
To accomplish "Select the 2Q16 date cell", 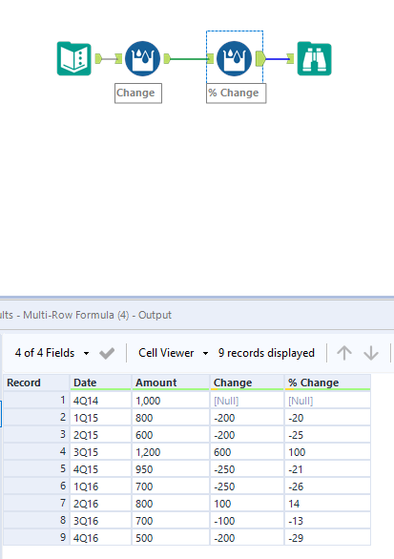I will pyautogui.click(x=101, y=503).
